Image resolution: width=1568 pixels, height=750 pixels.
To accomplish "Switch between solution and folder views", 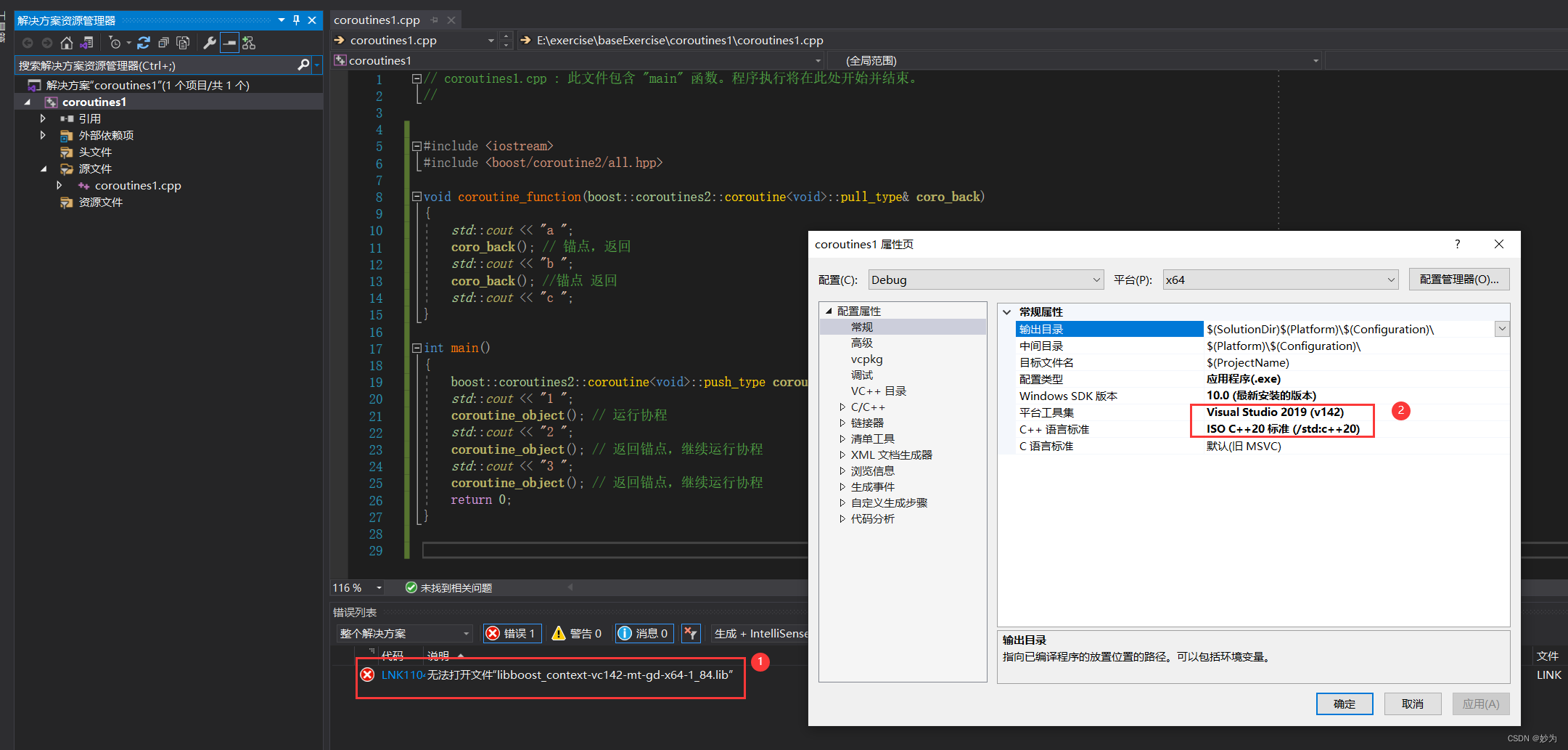I will click(x=87, y=43).
